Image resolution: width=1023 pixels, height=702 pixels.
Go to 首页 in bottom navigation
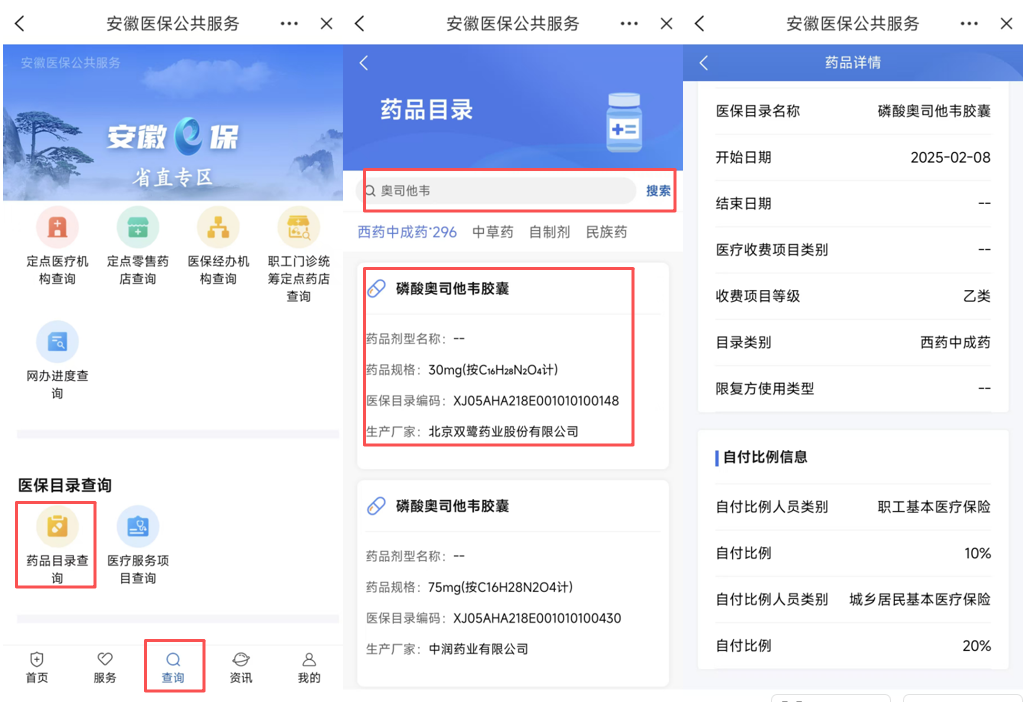click(x=37, y=667)
